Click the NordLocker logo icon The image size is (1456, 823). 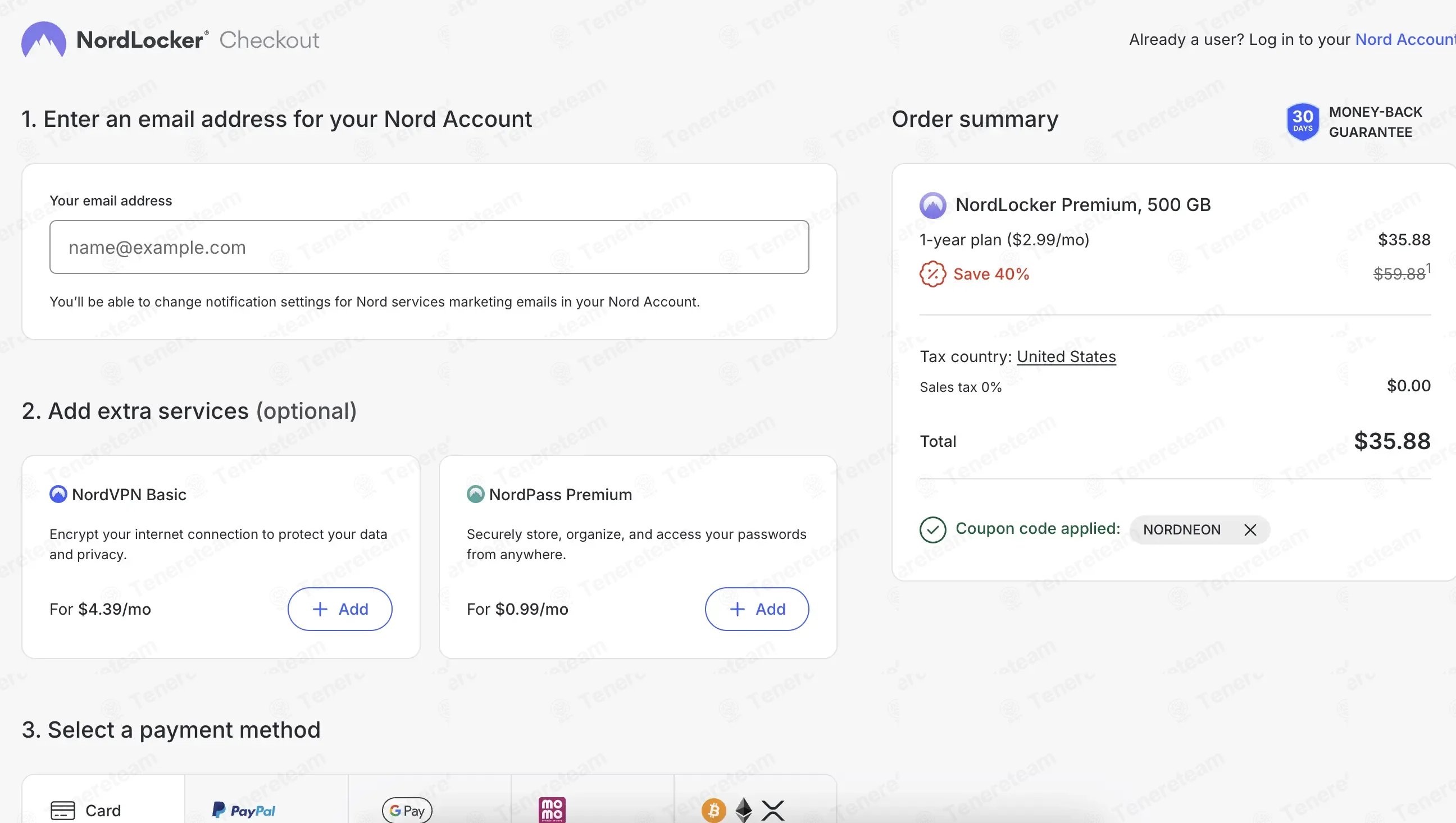click(44, 39)
